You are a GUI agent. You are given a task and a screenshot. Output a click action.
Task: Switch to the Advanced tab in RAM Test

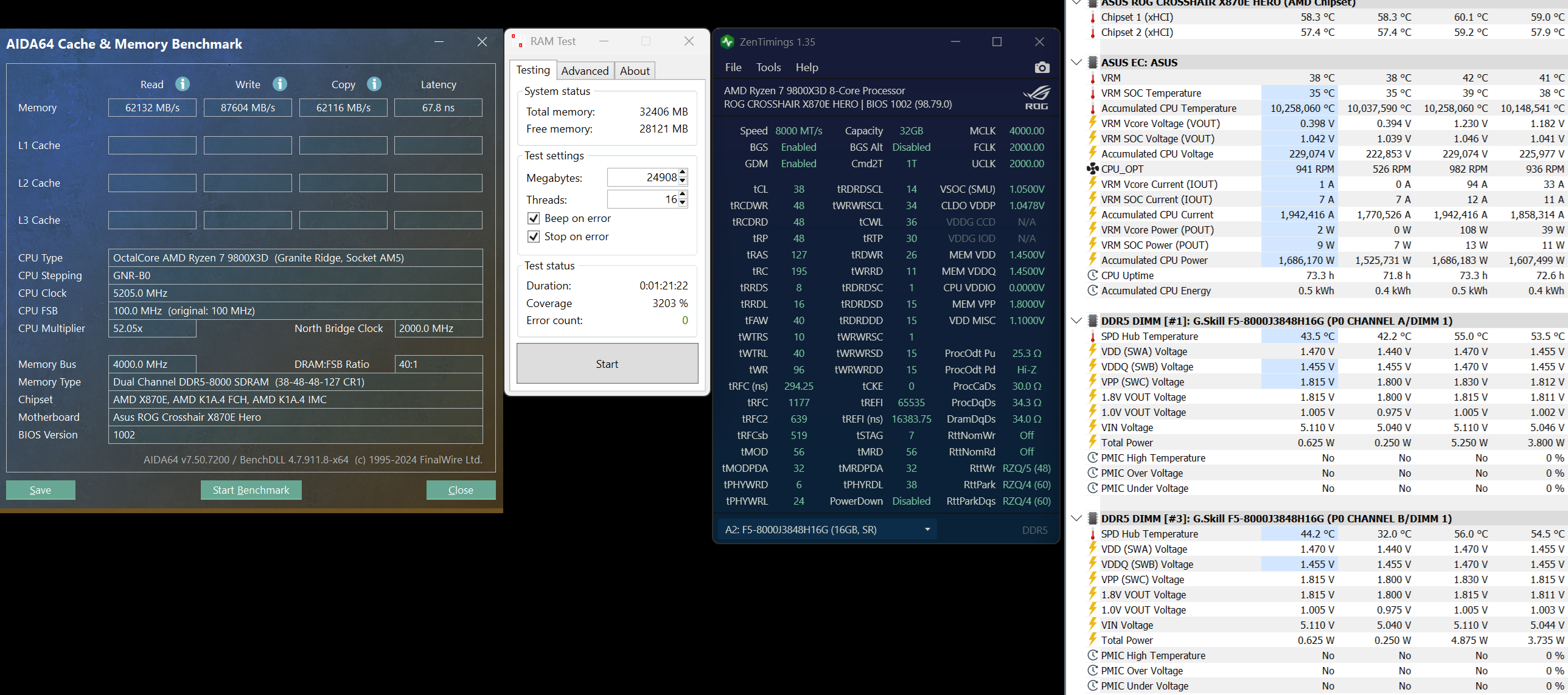coord(584,71)
